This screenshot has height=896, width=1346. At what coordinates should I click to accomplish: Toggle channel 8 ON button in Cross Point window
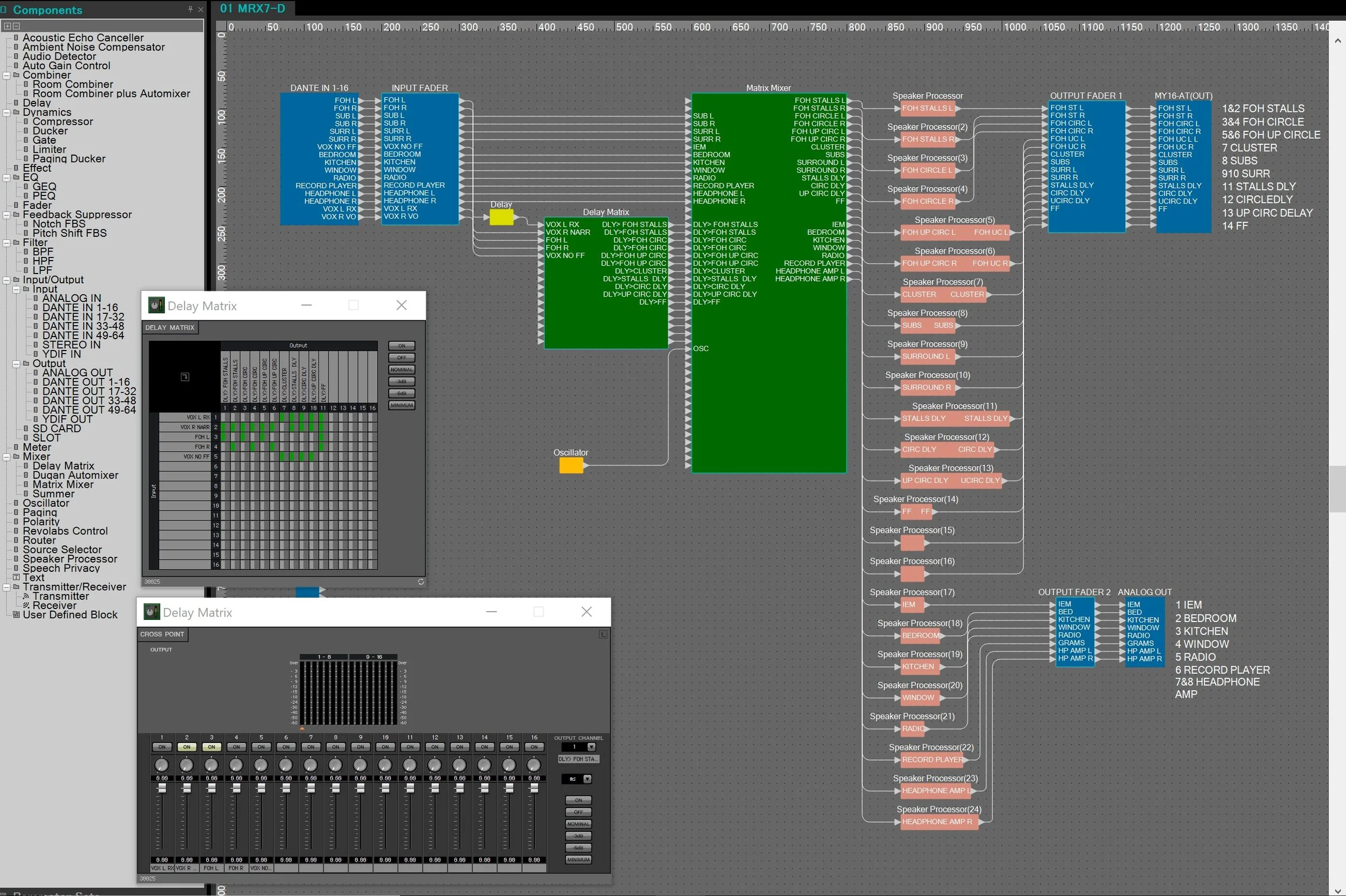[335, 747]
